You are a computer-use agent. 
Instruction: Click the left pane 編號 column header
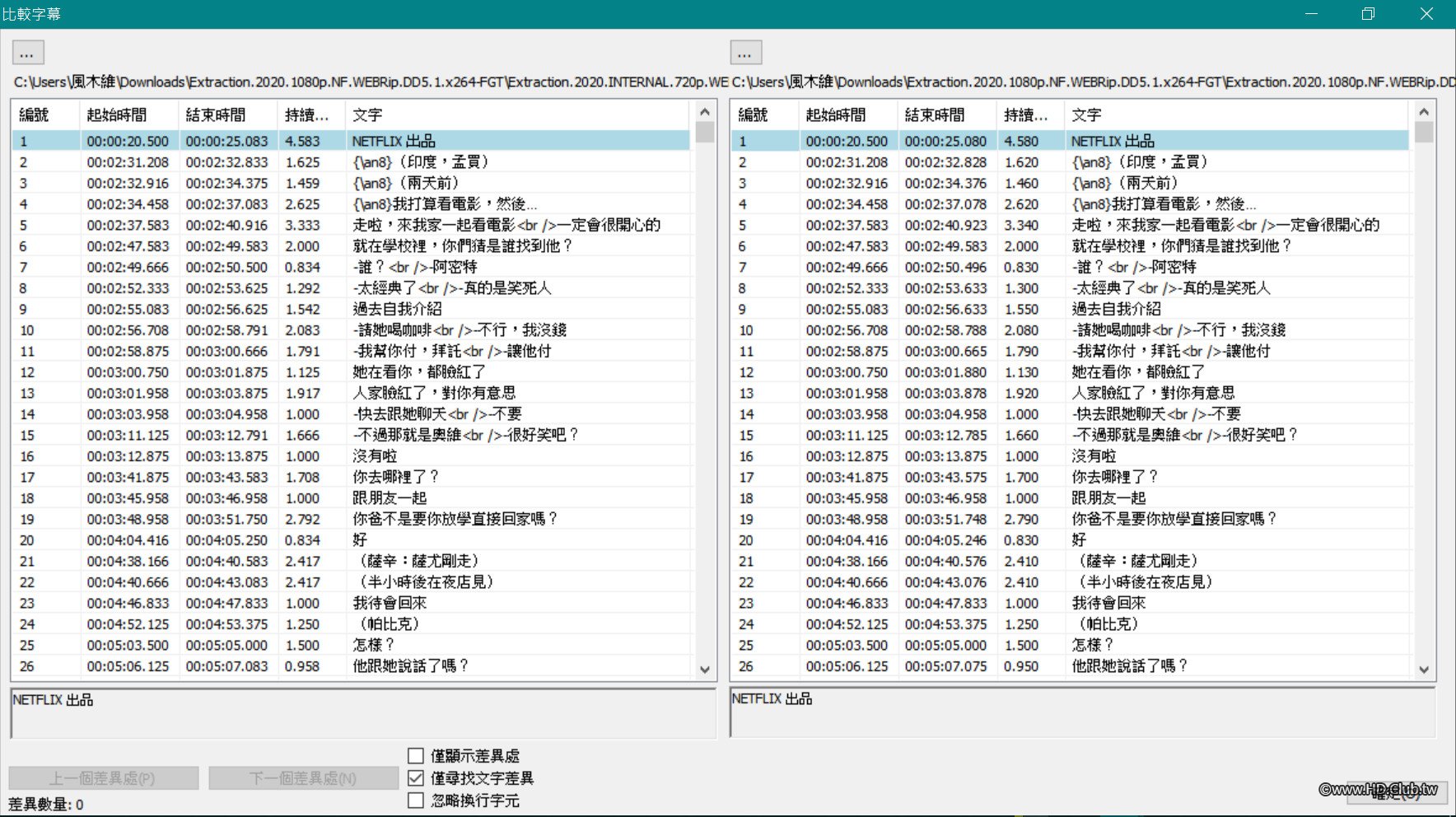pyautogui.click(x=45, y=114)
